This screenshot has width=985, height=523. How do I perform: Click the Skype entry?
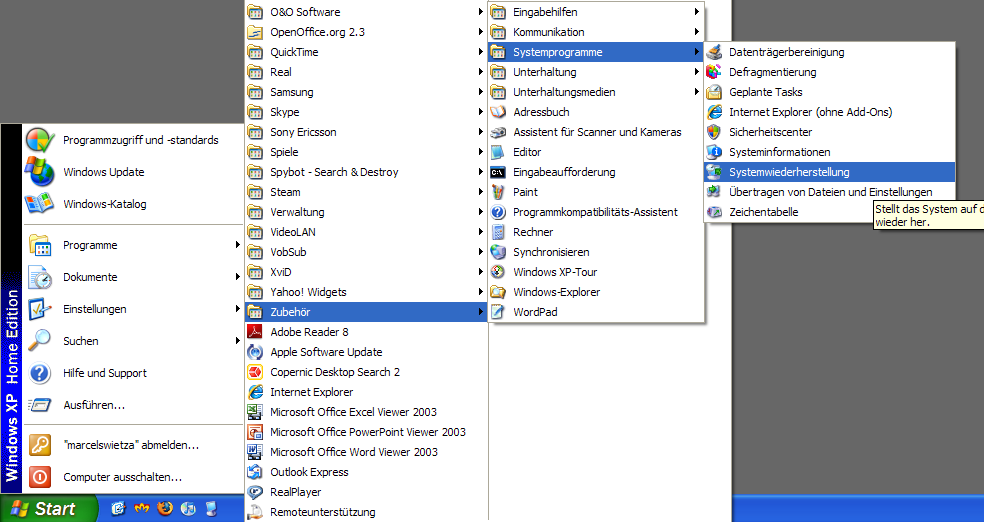(x=366, y=112)
